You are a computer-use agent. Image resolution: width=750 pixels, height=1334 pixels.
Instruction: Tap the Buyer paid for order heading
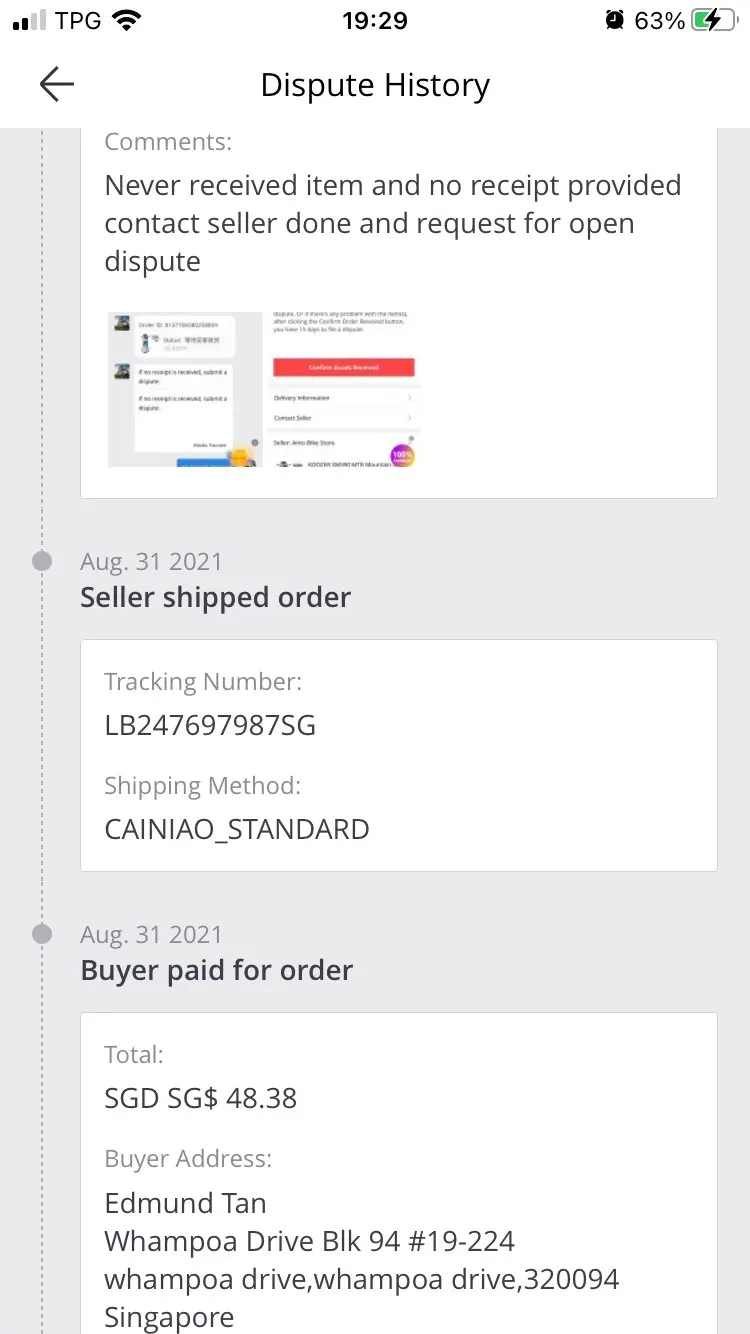click(x=217, y=970)
